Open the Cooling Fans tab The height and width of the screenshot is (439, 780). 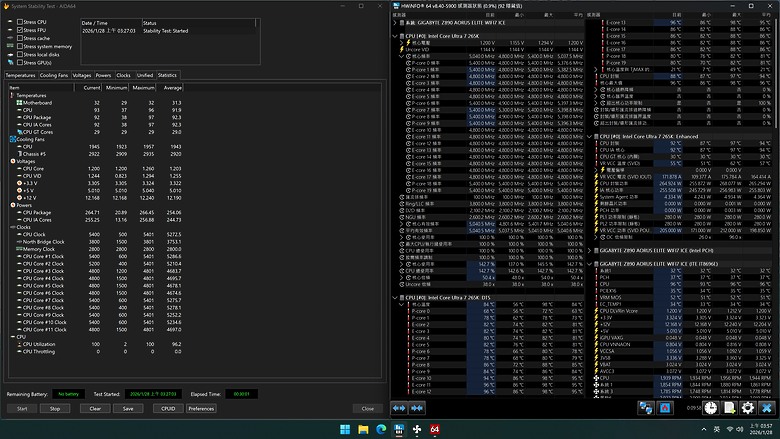54,75
